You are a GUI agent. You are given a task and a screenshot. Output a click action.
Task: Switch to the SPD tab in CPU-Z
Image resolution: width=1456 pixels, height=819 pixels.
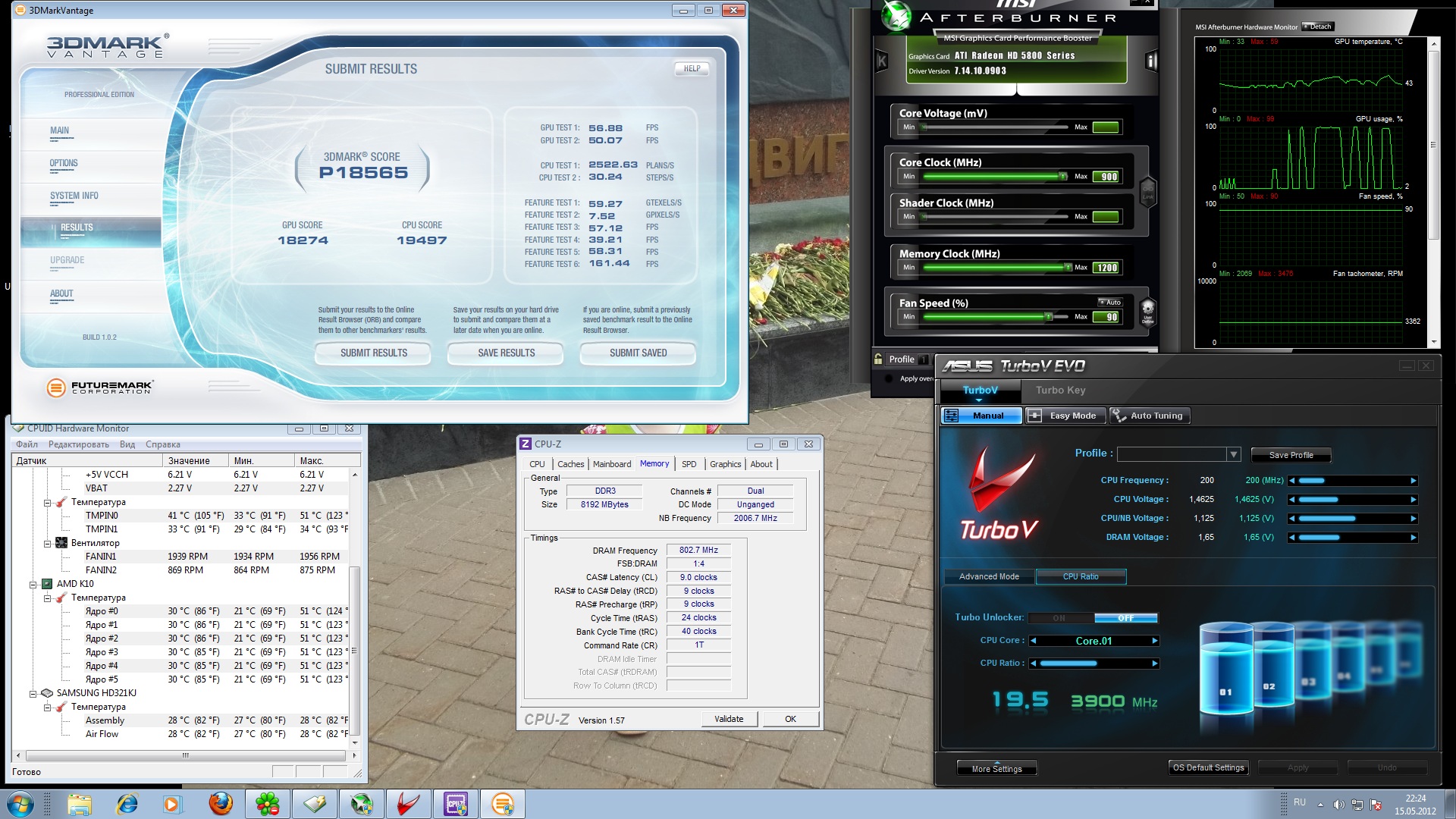[x=689, y=464]
